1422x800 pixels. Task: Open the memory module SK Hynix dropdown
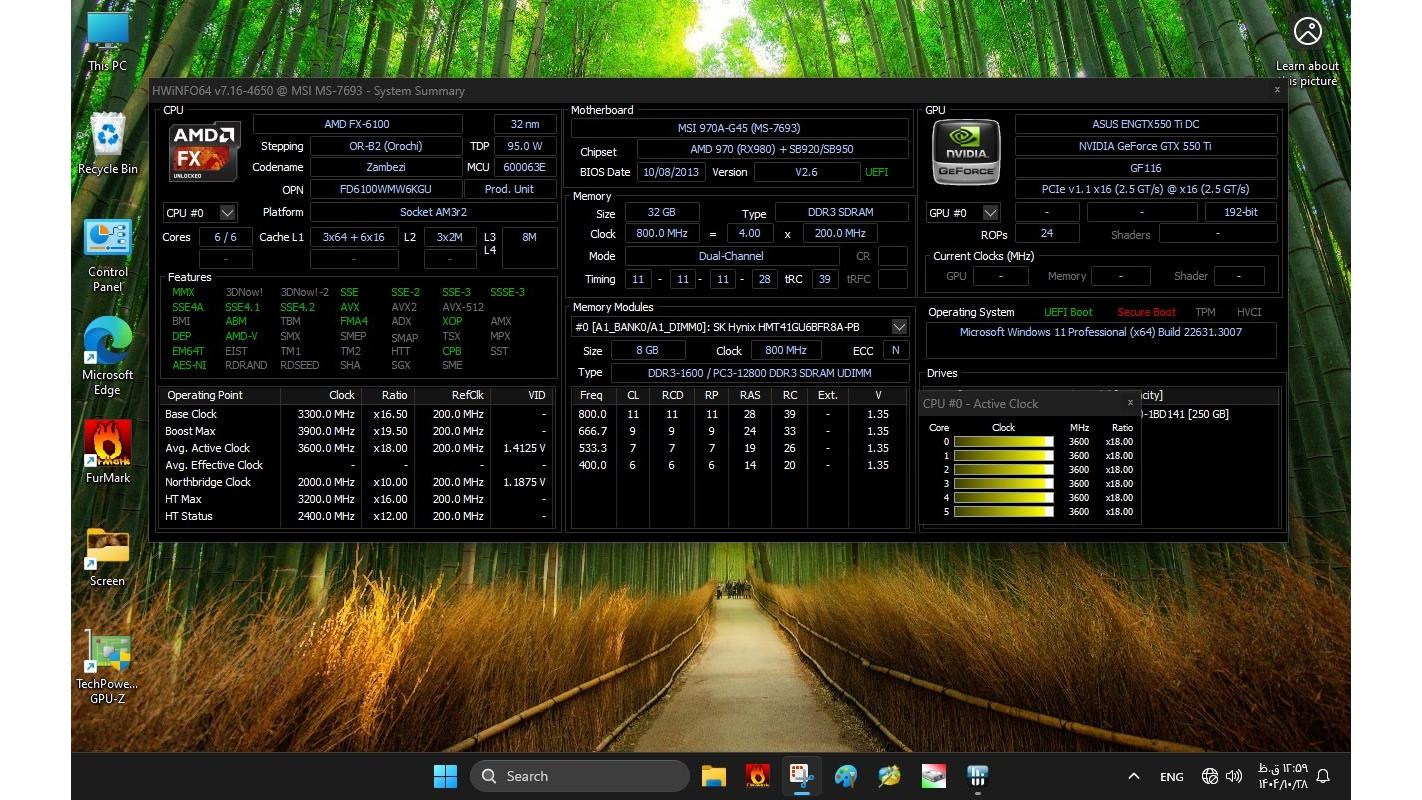click(x=899, y=327)
